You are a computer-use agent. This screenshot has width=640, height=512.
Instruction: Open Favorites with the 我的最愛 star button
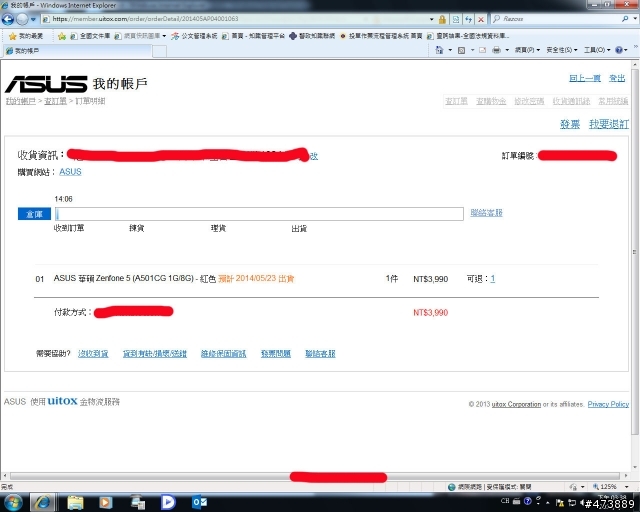(x=26, y=36)
